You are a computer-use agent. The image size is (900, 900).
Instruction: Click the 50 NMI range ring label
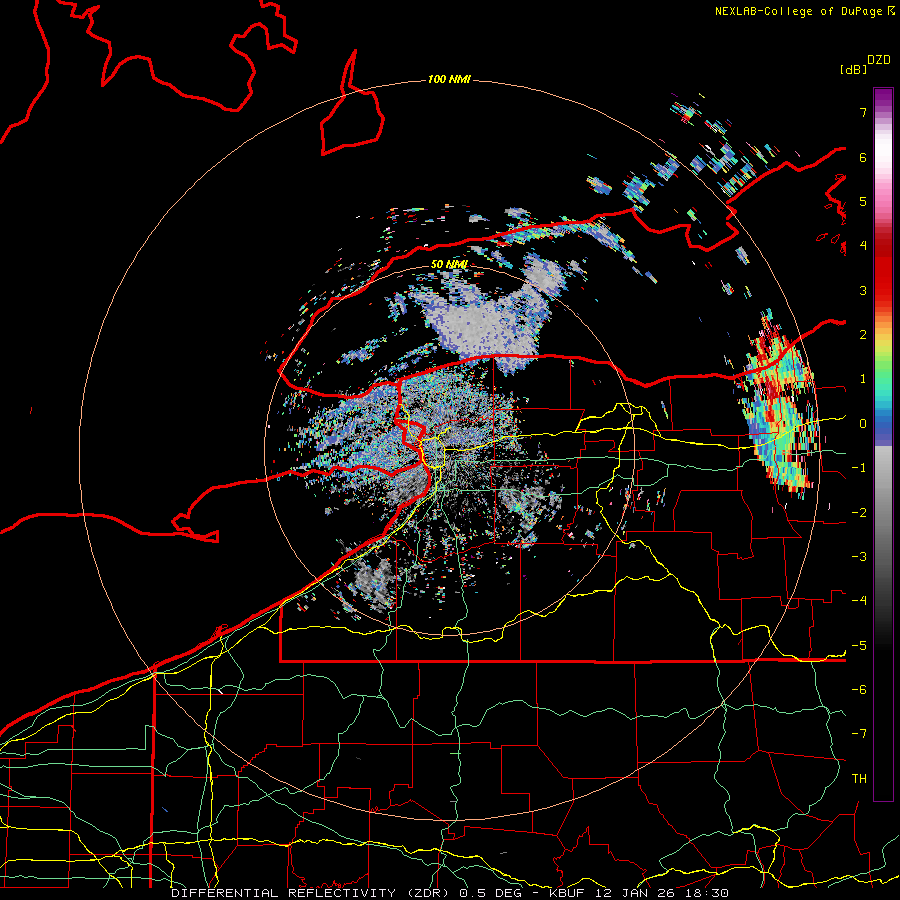click(x=449, y=264)
